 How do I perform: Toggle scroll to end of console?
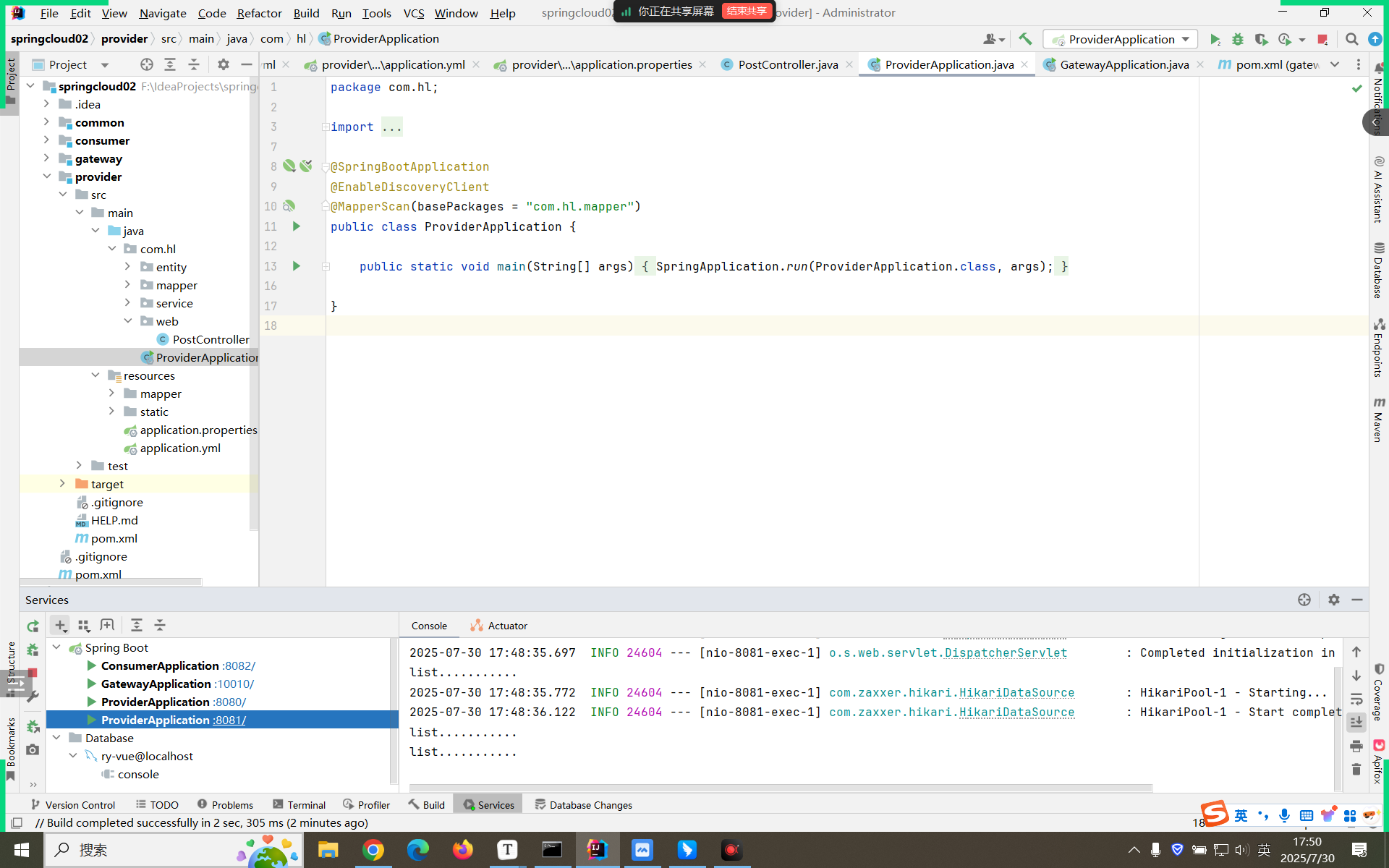point(1356,722)
